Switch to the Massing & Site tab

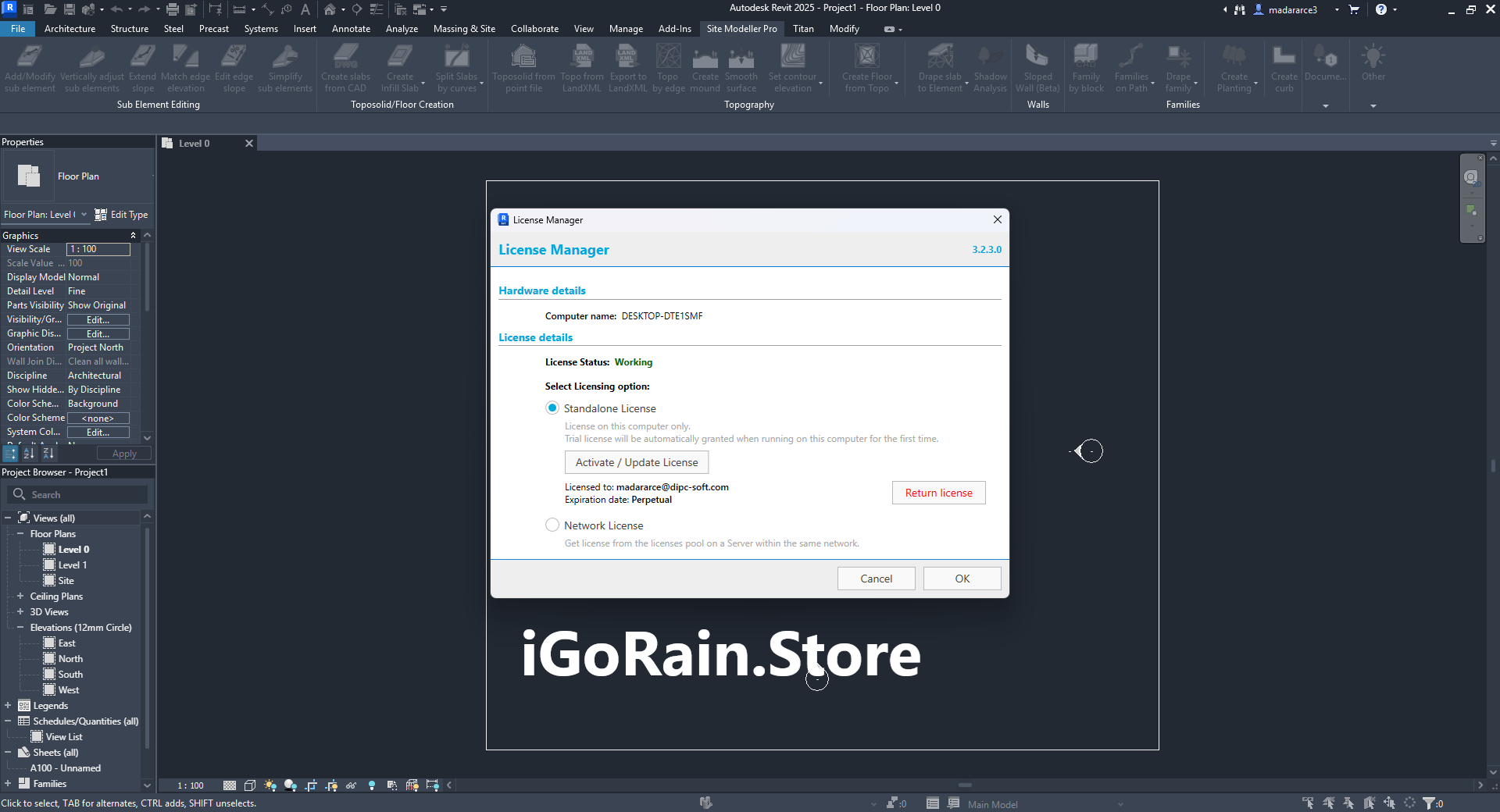[x=464, y=29]
